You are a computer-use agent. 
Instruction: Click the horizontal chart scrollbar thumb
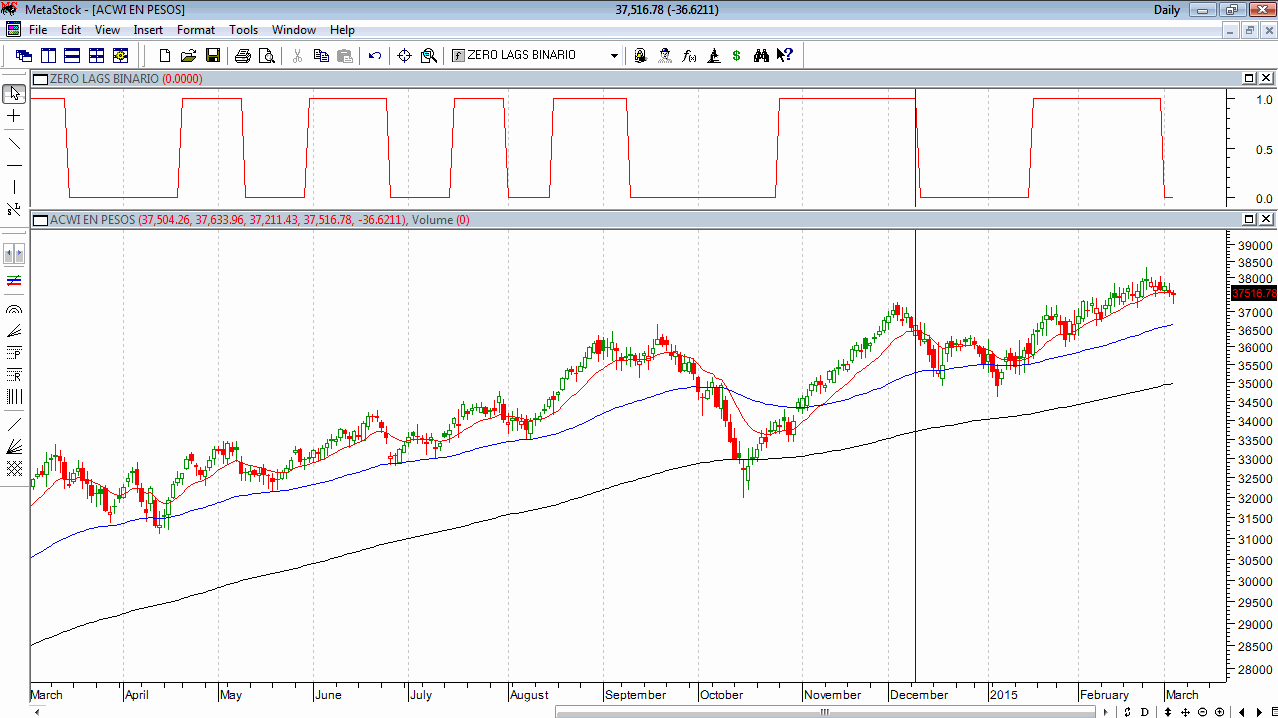point(825,712)
